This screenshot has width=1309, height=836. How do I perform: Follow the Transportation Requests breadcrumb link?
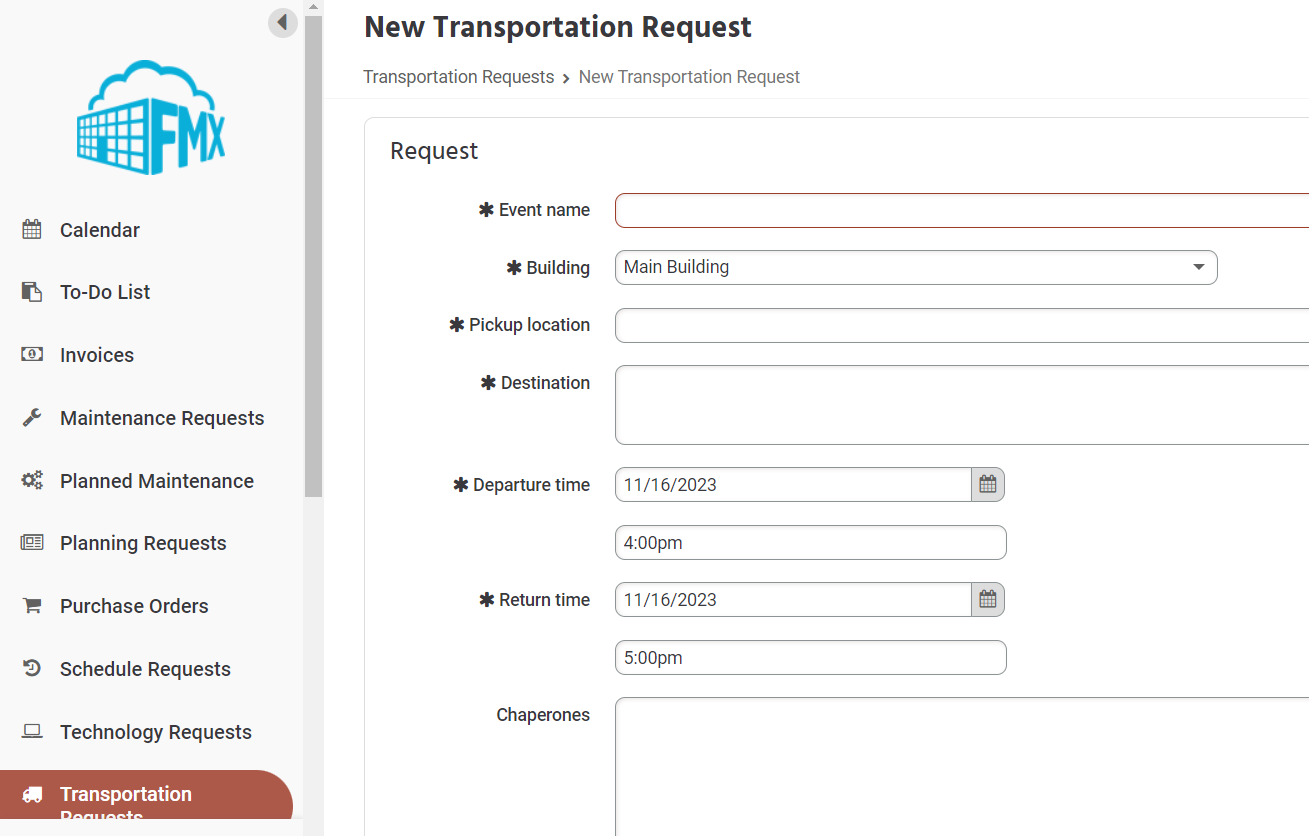[x=459, y=77]
